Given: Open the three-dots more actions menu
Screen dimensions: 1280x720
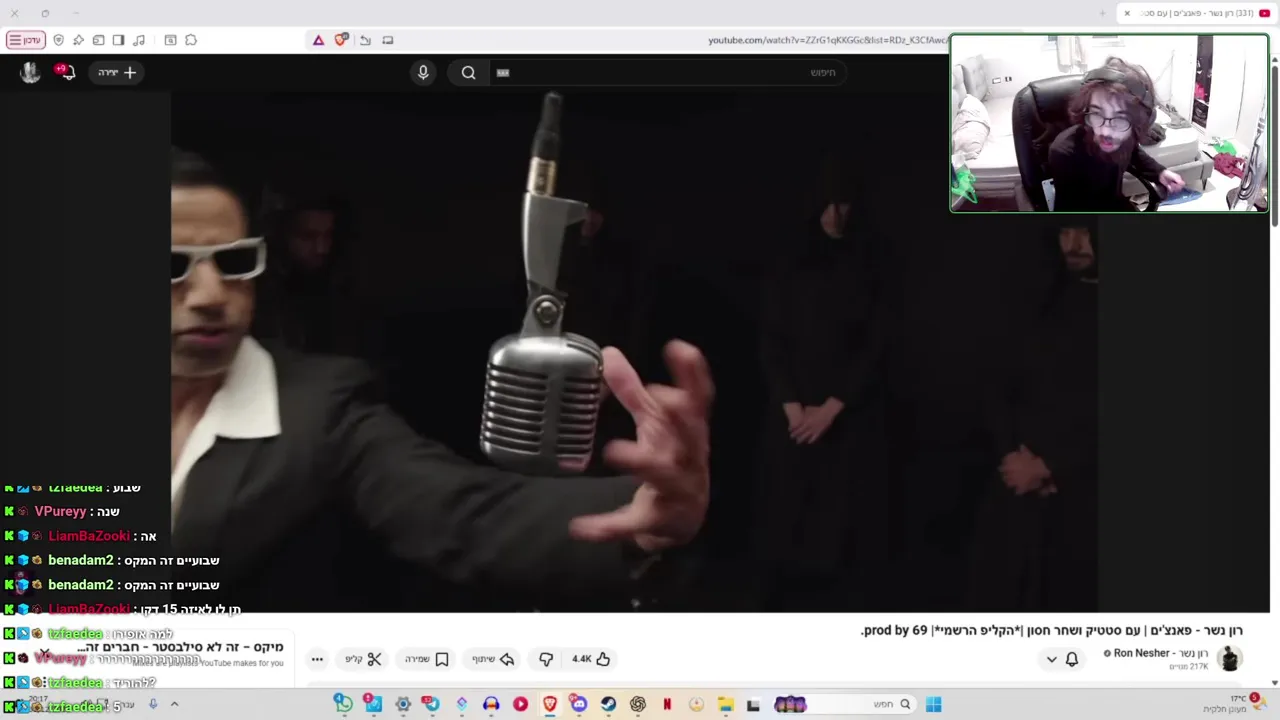Looking at the screenshot, I should pos(317,659).
